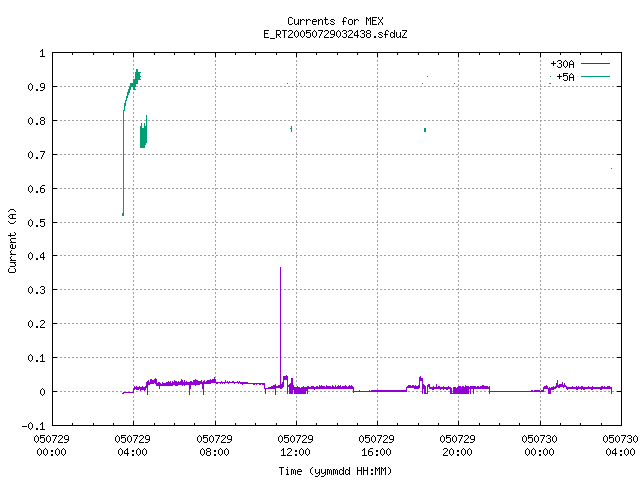Click the y-axis tick label '1'

click(42, 53)
